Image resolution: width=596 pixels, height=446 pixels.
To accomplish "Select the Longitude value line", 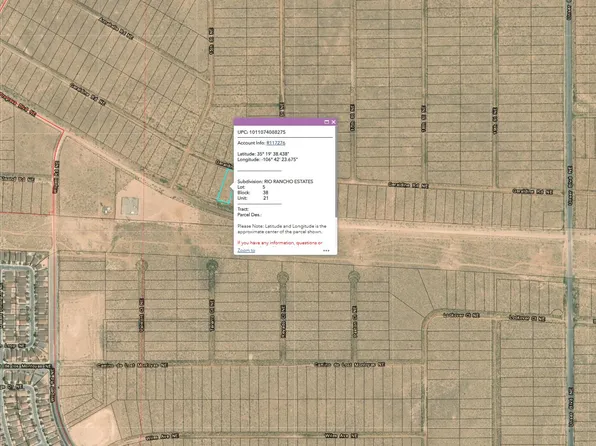I will coord(268,160).
